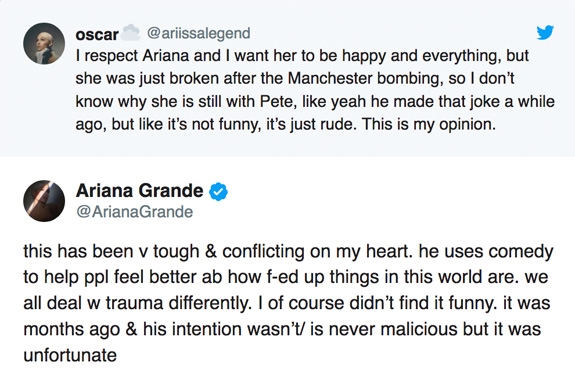The width and height of the screenshot is (575, 387).
Task: Open the @ArianaGrande handle link
Action: 134,212
